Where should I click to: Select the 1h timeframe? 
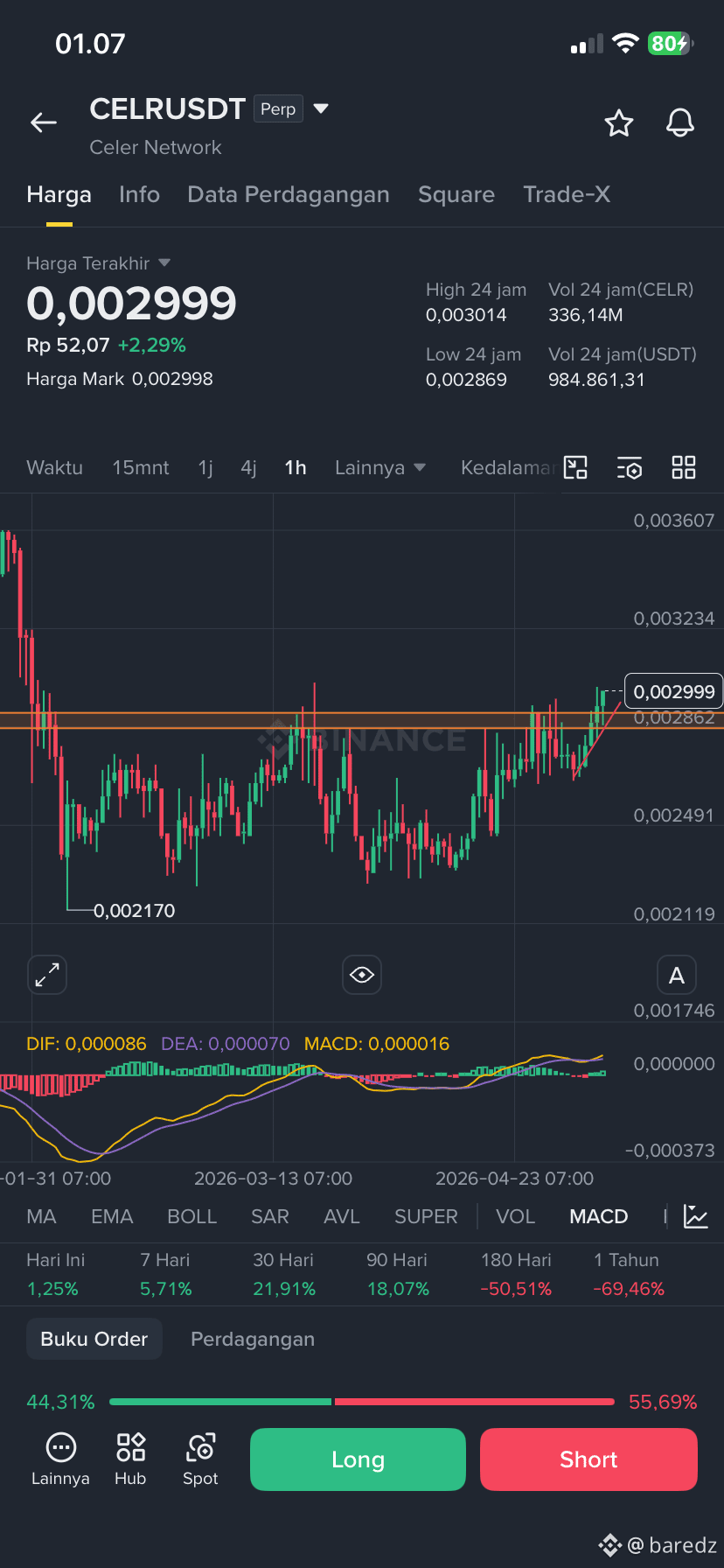(x=296, y=468)
